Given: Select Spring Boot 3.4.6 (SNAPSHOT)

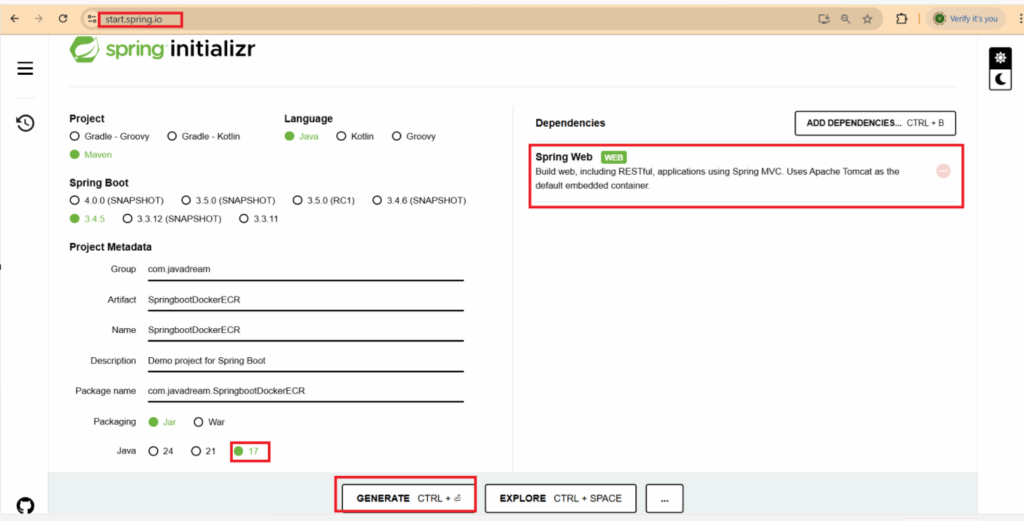Looking at the screenshot, I should pos(419,200).
